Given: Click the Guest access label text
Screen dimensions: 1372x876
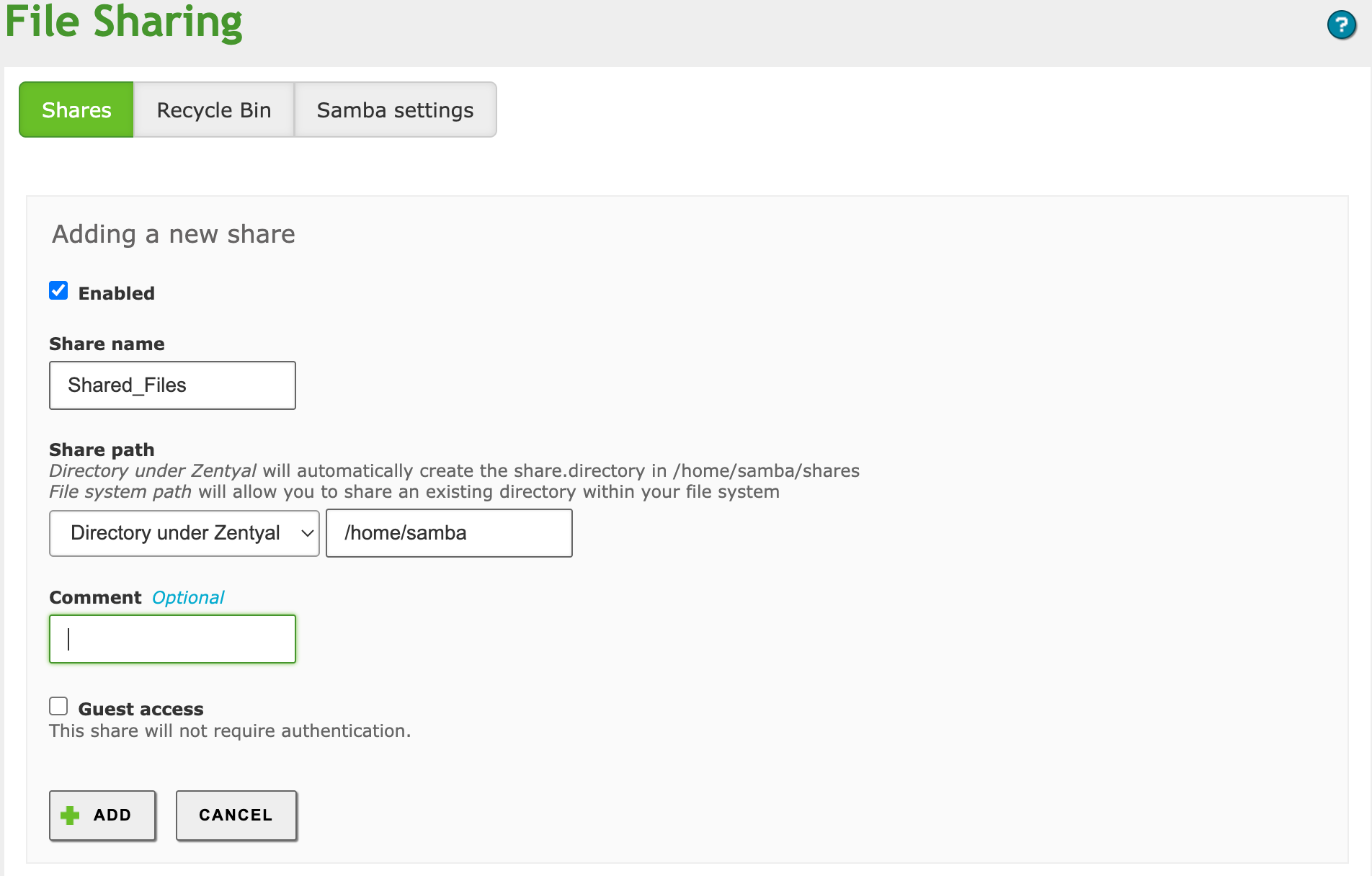Looking at the screenshot, I should [141, 710].
